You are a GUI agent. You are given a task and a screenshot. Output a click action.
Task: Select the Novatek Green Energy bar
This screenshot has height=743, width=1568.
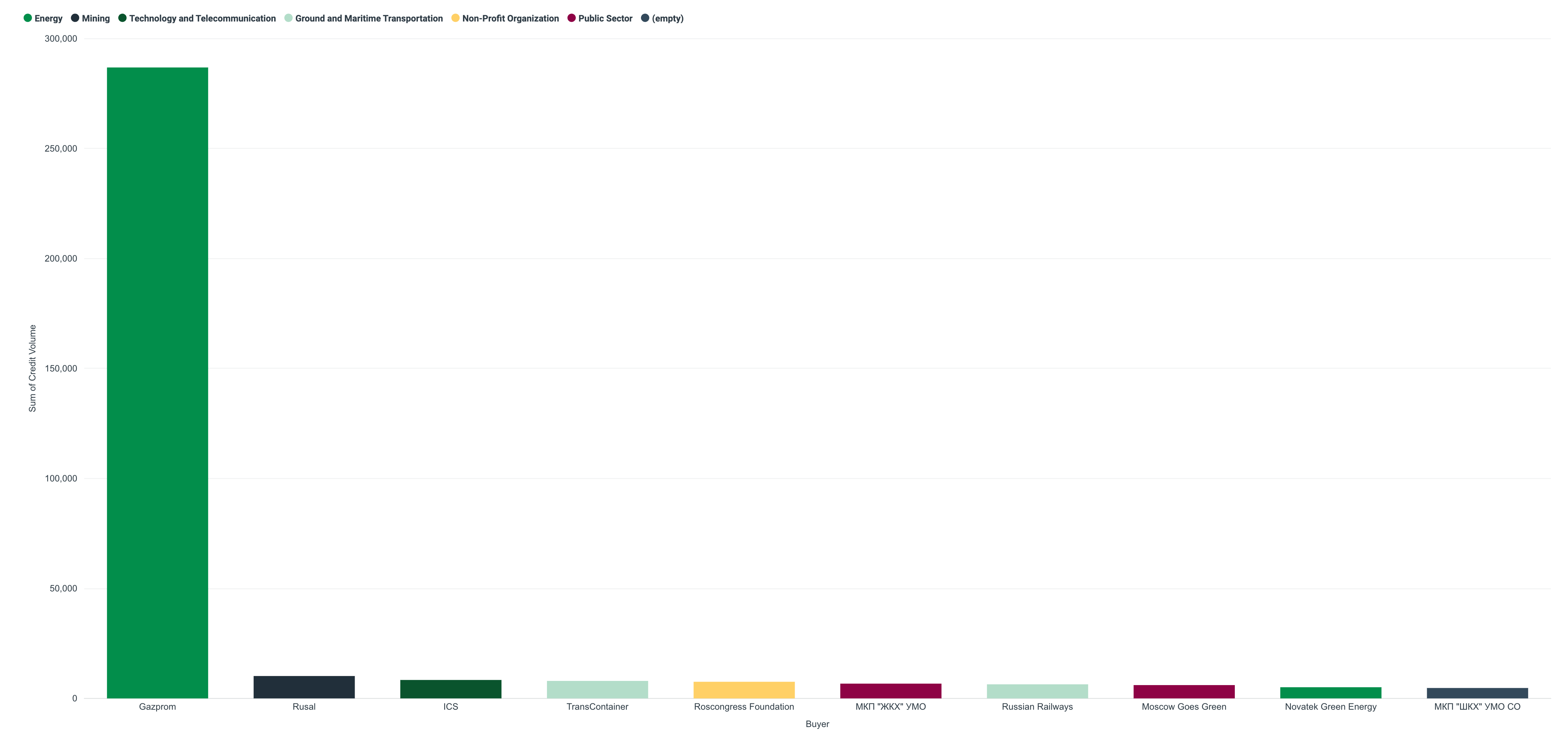(1331, 692)
